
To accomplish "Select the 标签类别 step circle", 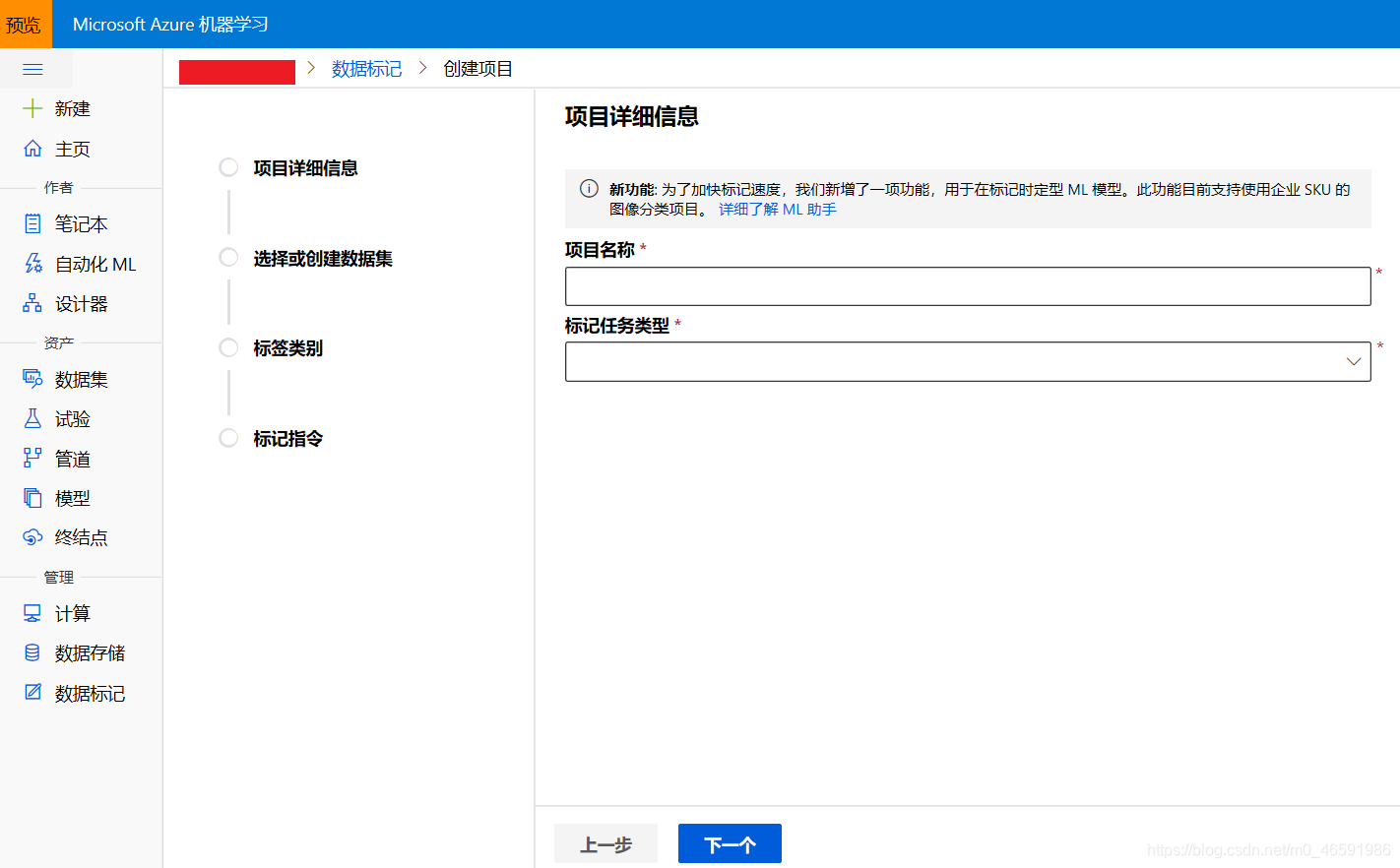I will coord(227,347).
